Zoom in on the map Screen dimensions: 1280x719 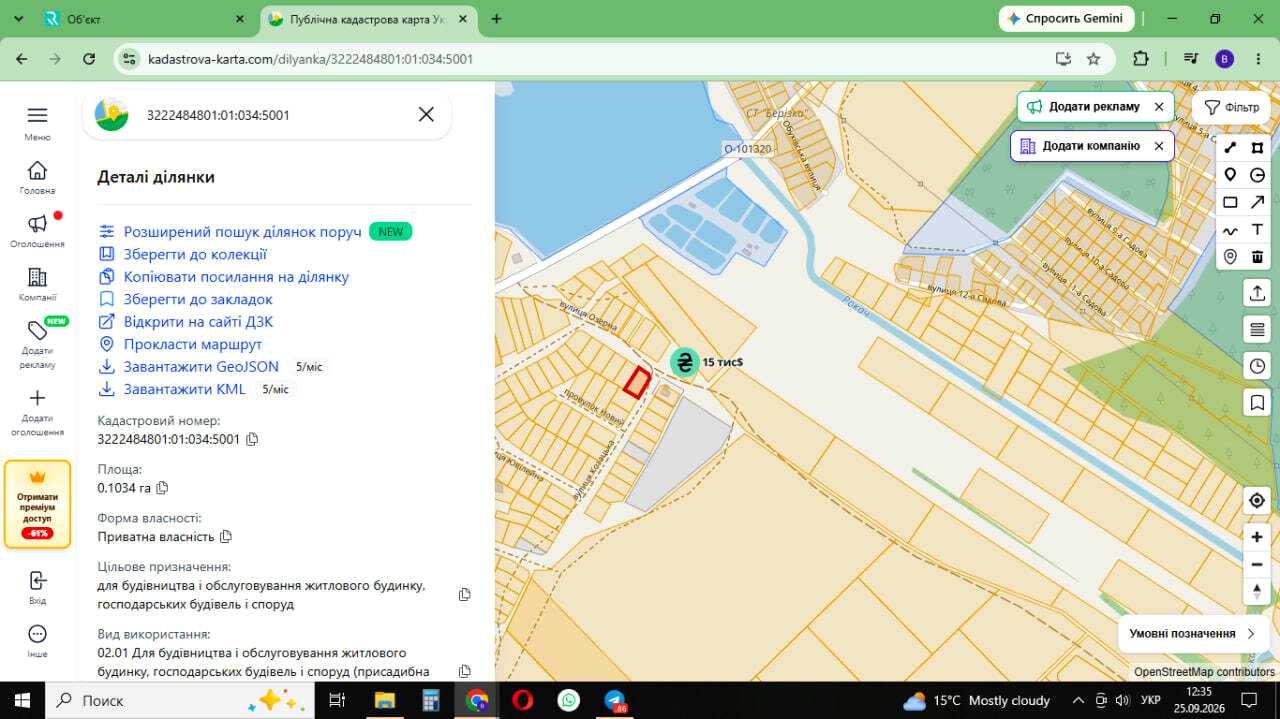1257,537
